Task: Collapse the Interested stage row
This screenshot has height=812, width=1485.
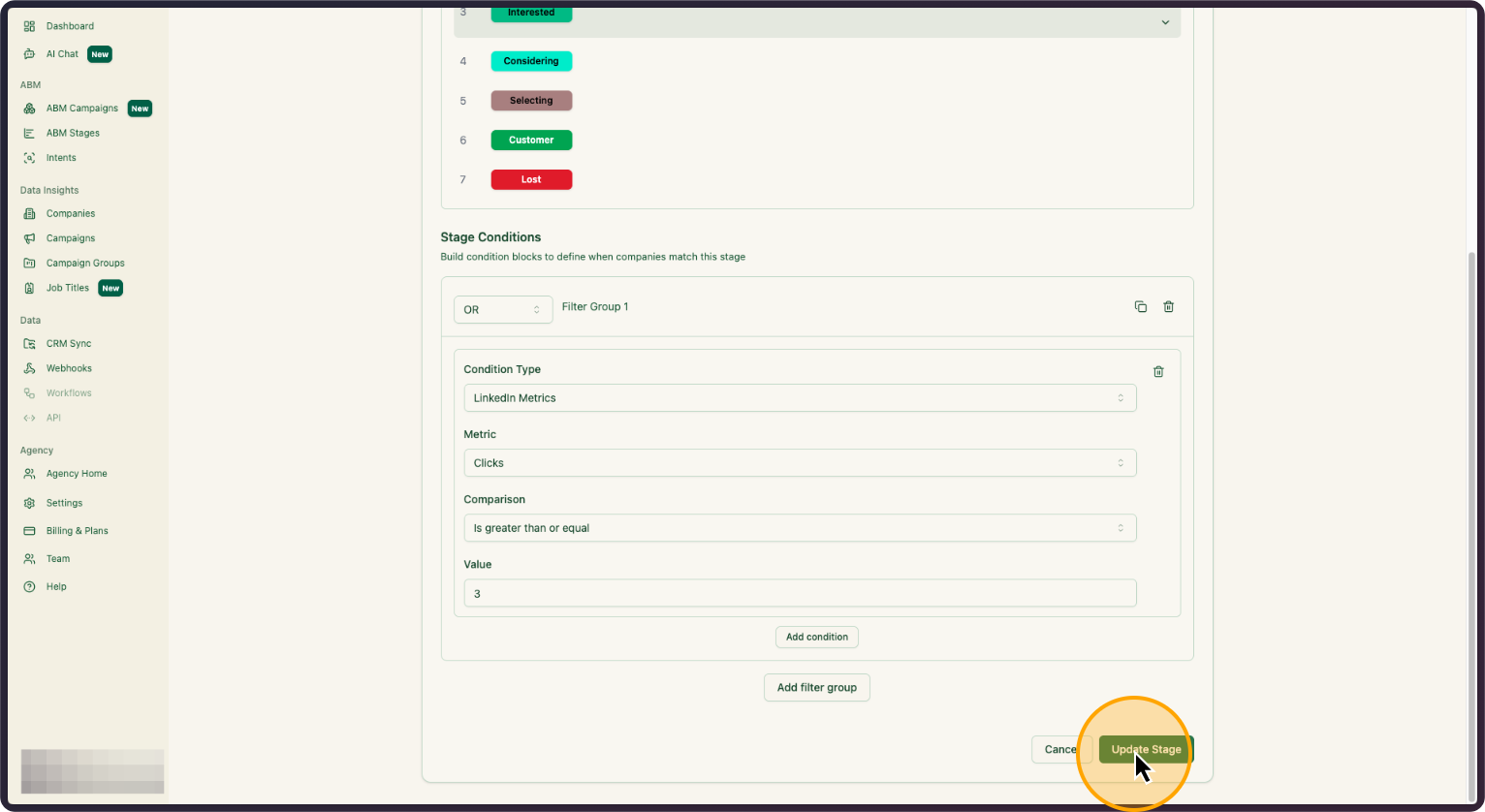Action: 1165,20
